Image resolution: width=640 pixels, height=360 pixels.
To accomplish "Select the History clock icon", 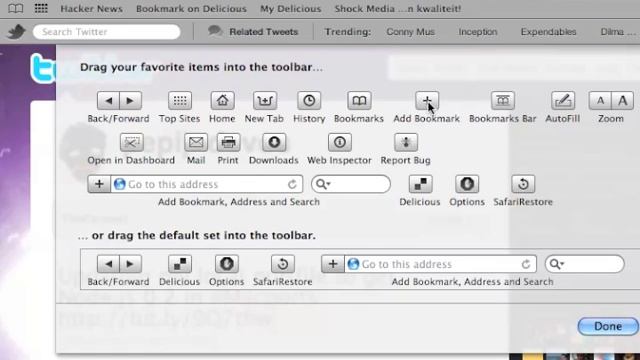I will point(309,101).
